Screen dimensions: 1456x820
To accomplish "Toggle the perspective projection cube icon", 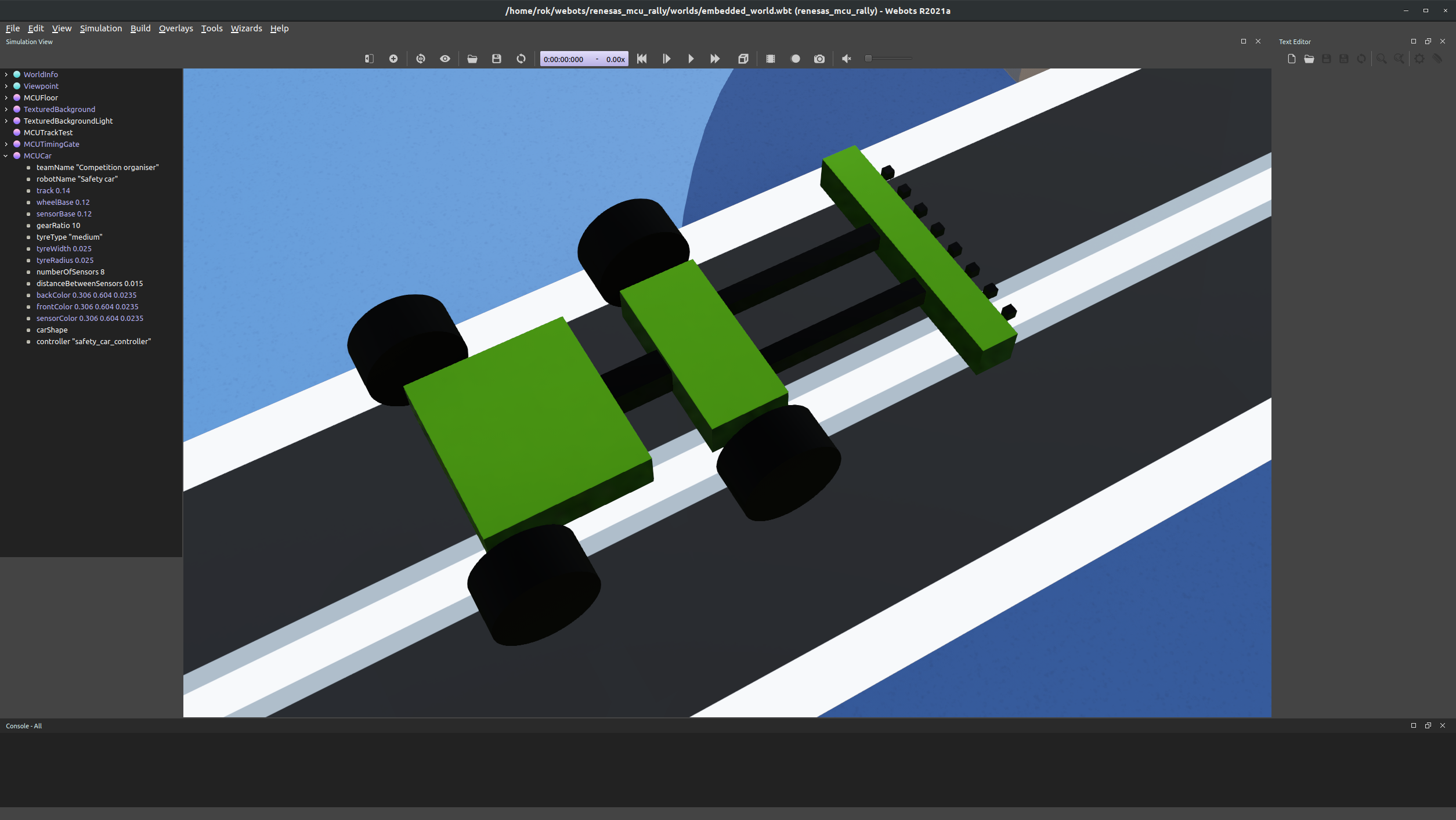I will click(x=743, y=58).
